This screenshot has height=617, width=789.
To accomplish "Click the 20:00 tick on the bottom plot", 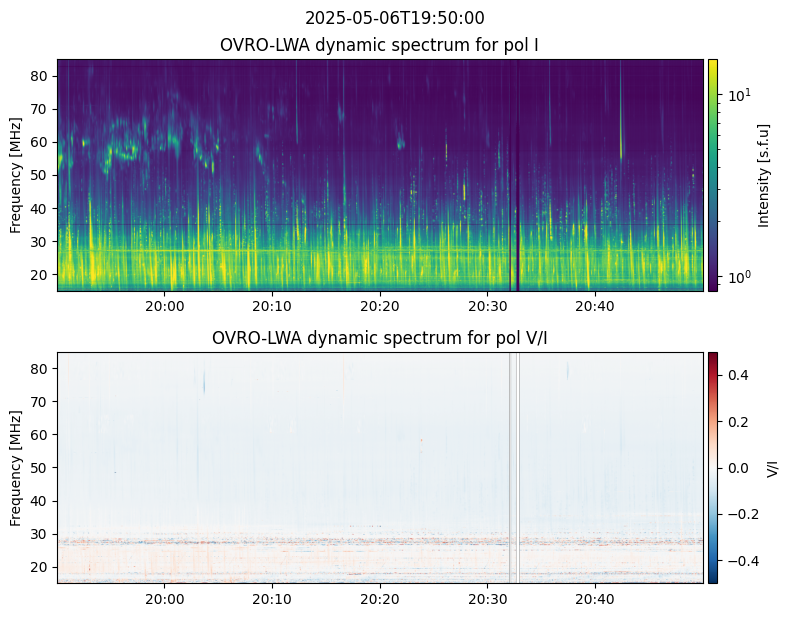I will click(x=165, y=599).
